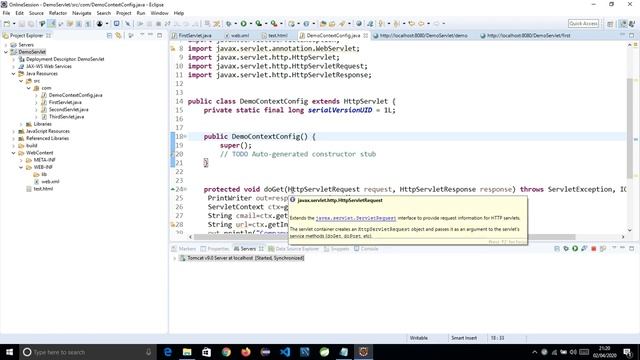Switch to the test.html editor tab
640x360 pixels.
point(275,36)
